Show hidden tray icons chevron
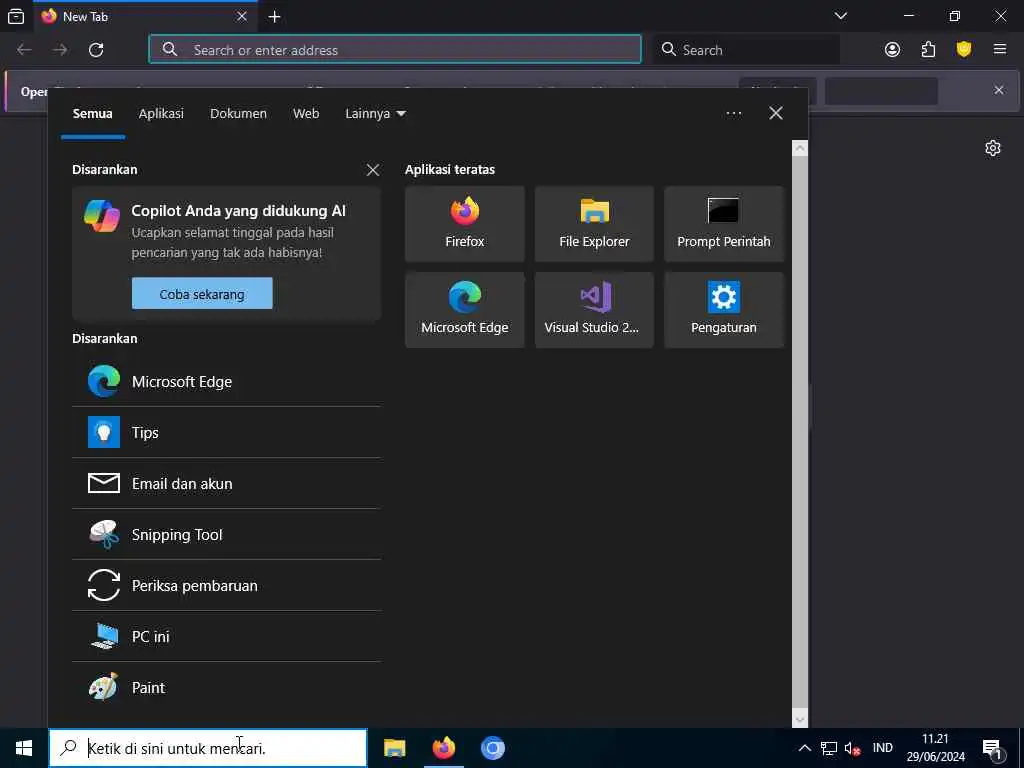This screenshot has width=1024, height=768. pos(805,748)
